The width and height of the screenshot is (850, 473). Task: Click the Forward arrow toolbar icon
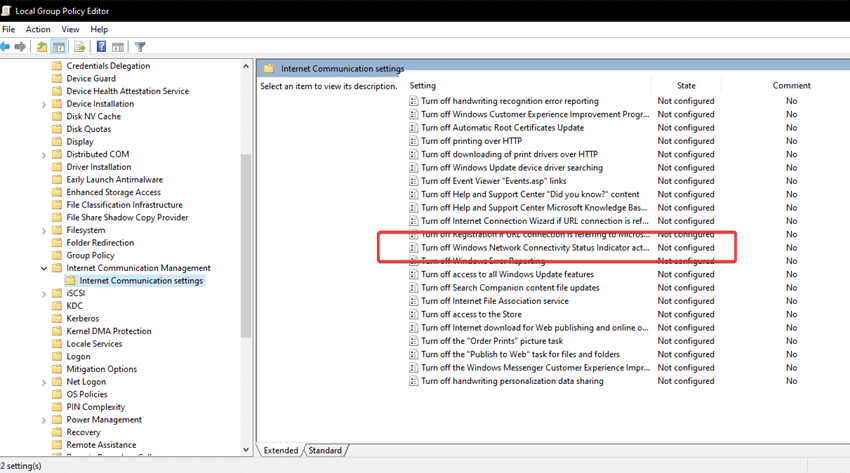click(20, 47)
